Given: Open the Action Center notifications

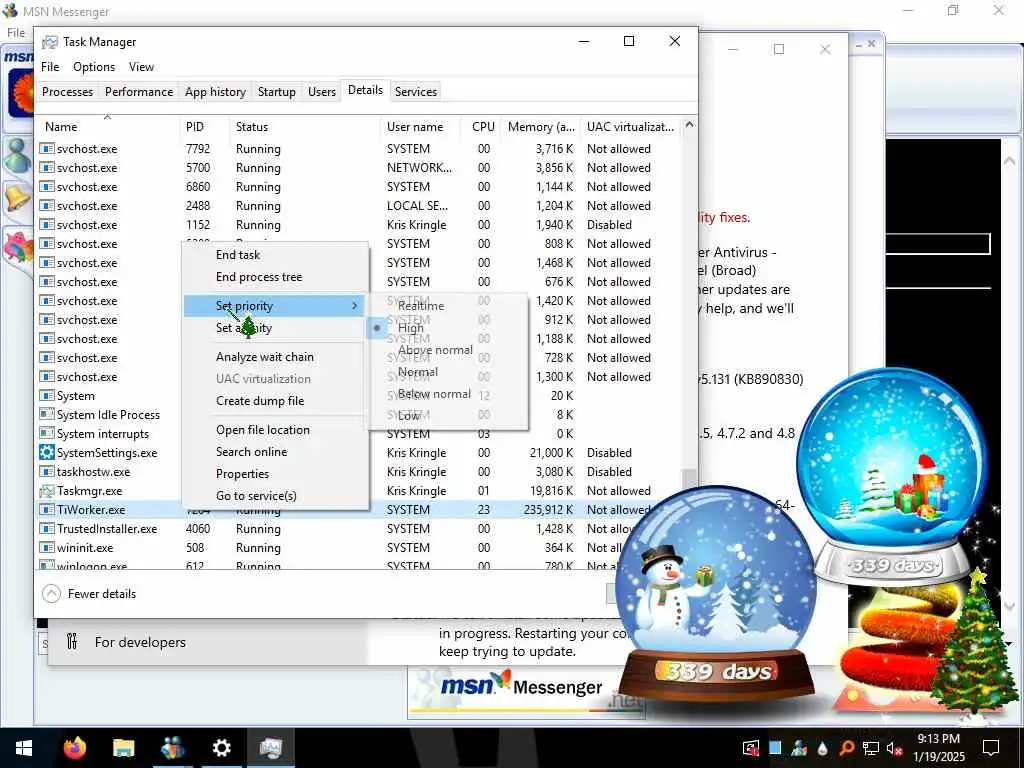Looking at the screenshot, I should pyautogui.click(x=991, y=748).
